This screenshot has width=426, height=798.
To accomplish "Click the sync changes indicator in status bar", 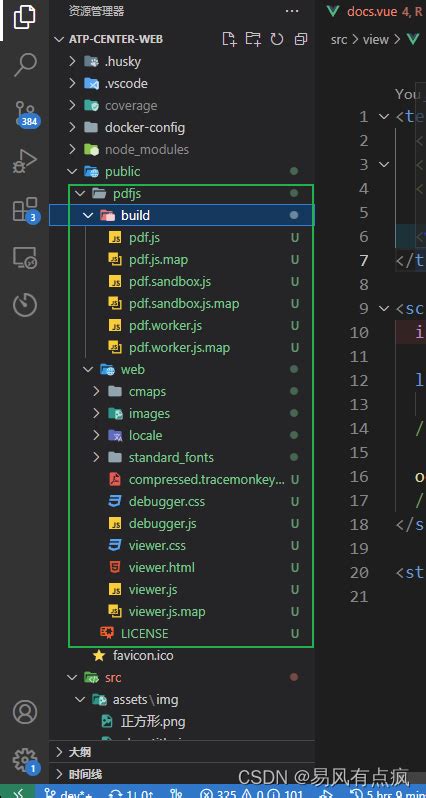I will (x=131, y=792).
